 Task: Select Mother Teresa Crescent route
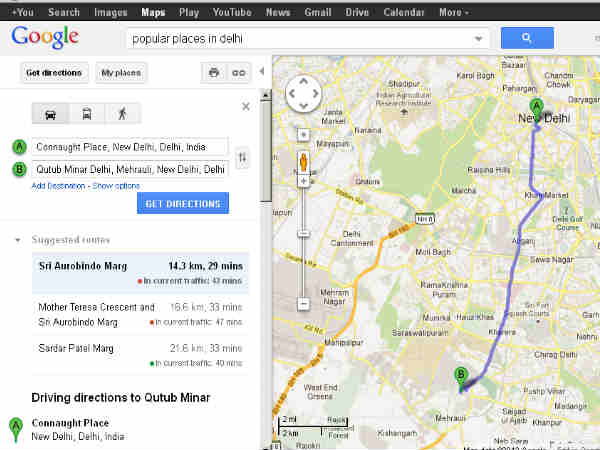pyautogui.click(x=140, y=315)
